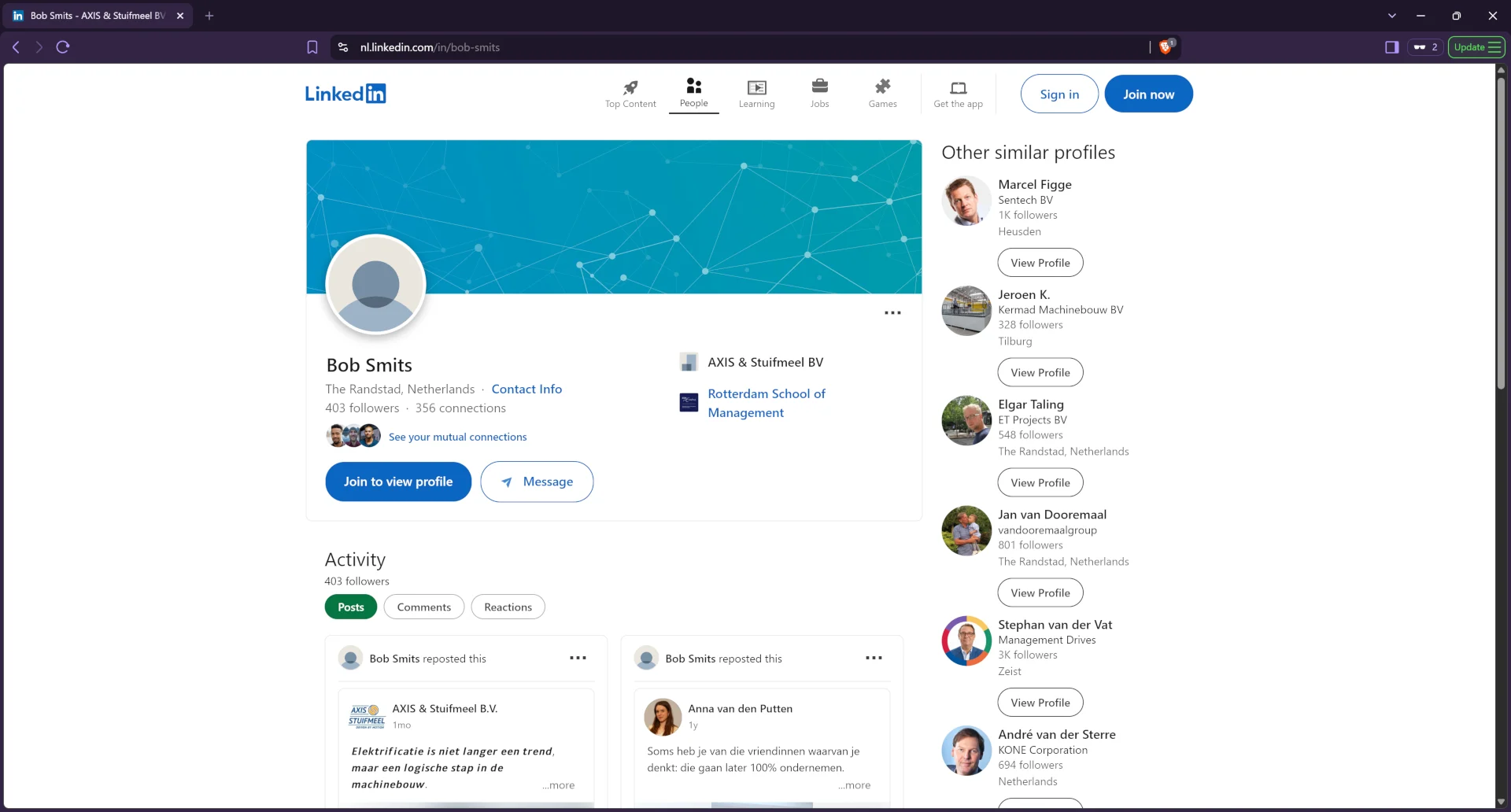
Task: Open options menu on Anna van den Putten repost
Action: pyautogui.click(x=874, y=658)
